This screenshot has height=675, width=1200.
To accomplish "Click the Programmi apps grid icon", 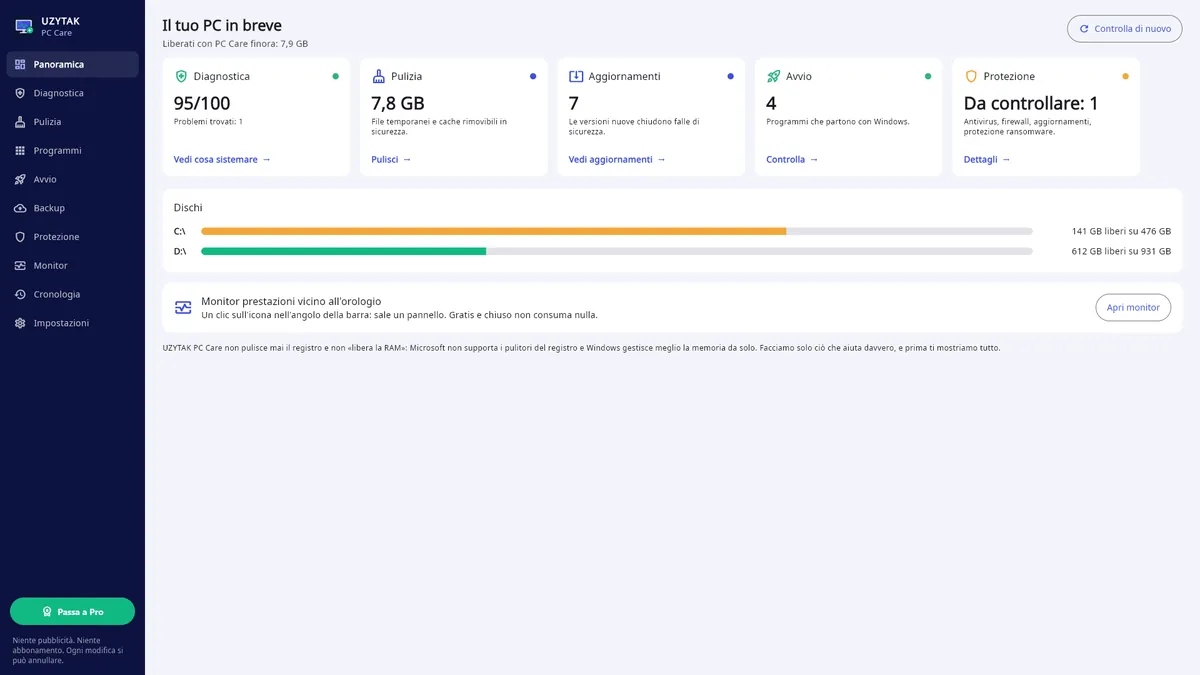I will pos(20,151).
